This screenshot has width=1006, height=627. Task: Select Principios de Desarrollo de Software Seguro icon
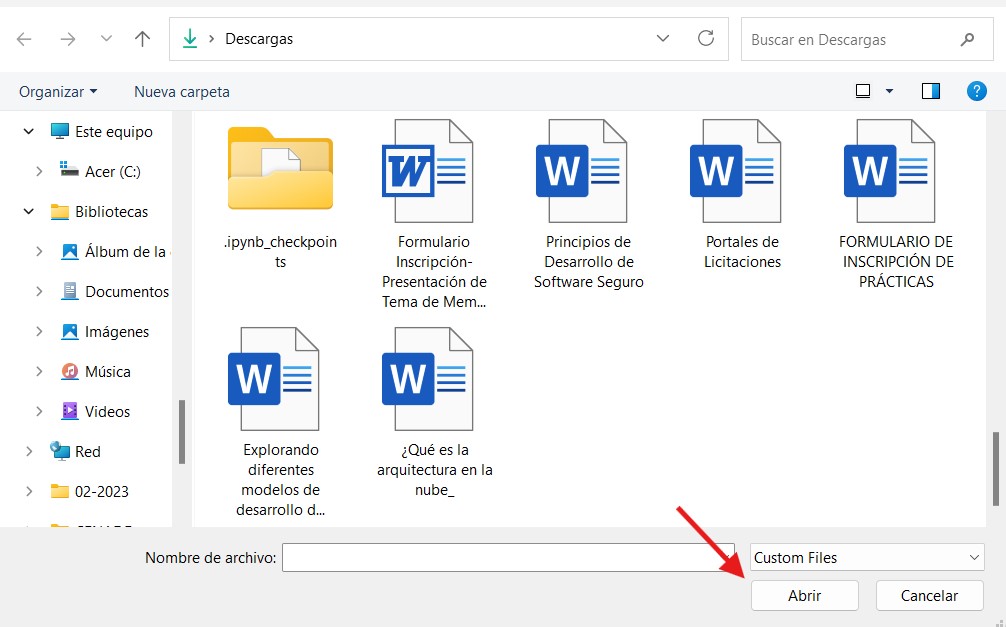tap(581, 171)
